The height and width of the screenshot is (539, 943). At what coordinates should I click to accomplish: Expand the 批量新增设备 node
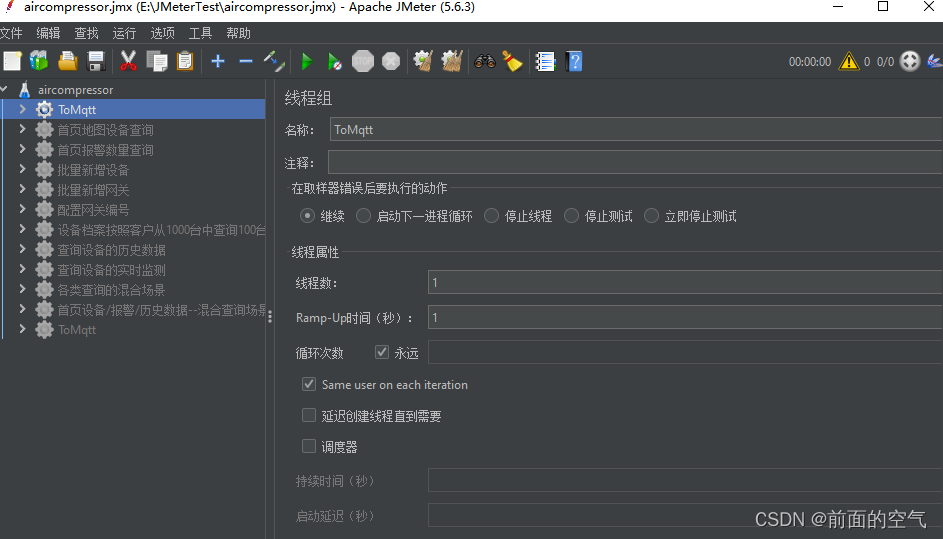click(x=23, y=169)
